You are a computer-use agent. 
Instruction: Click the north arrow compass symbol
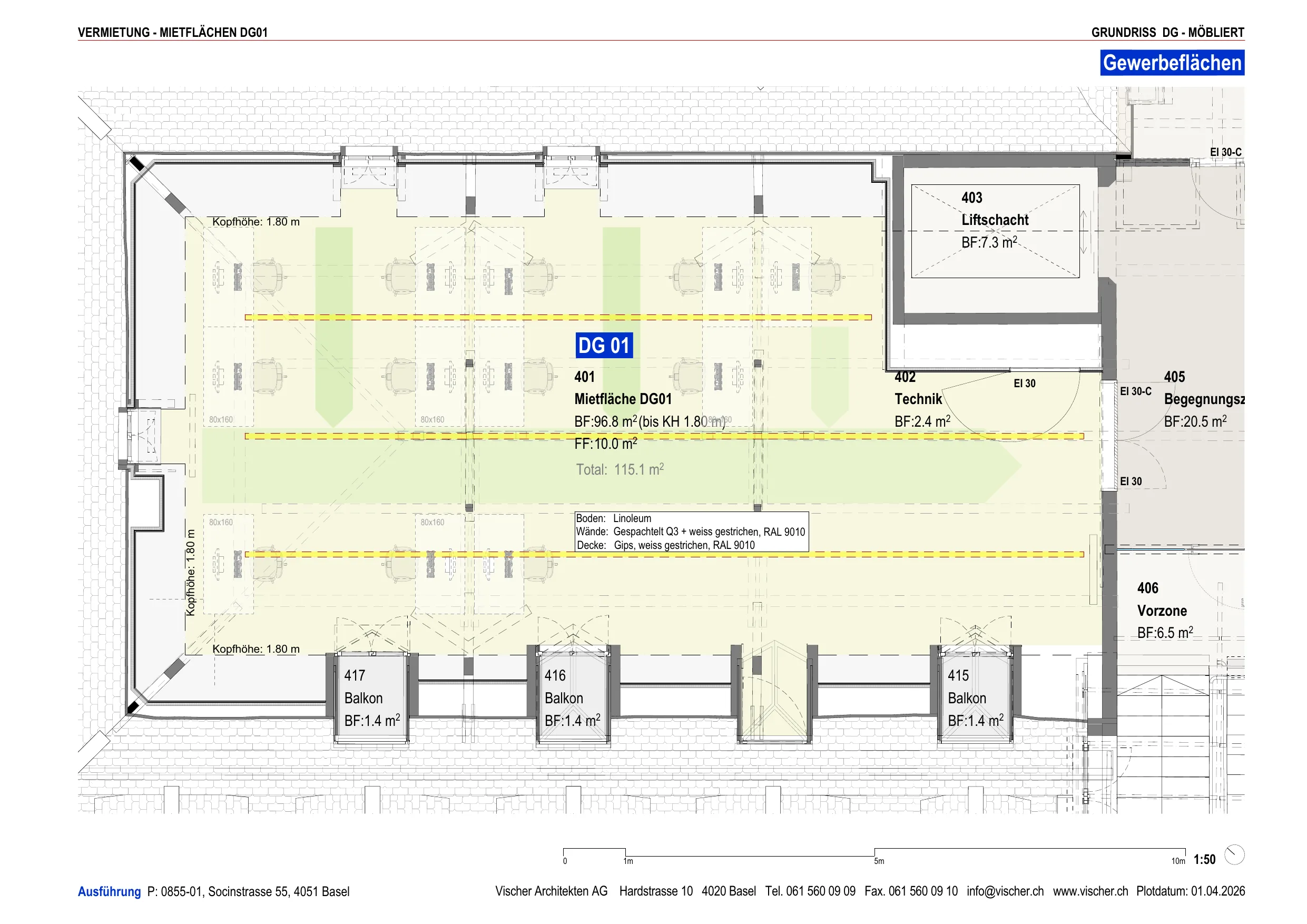pos(1234,854)
